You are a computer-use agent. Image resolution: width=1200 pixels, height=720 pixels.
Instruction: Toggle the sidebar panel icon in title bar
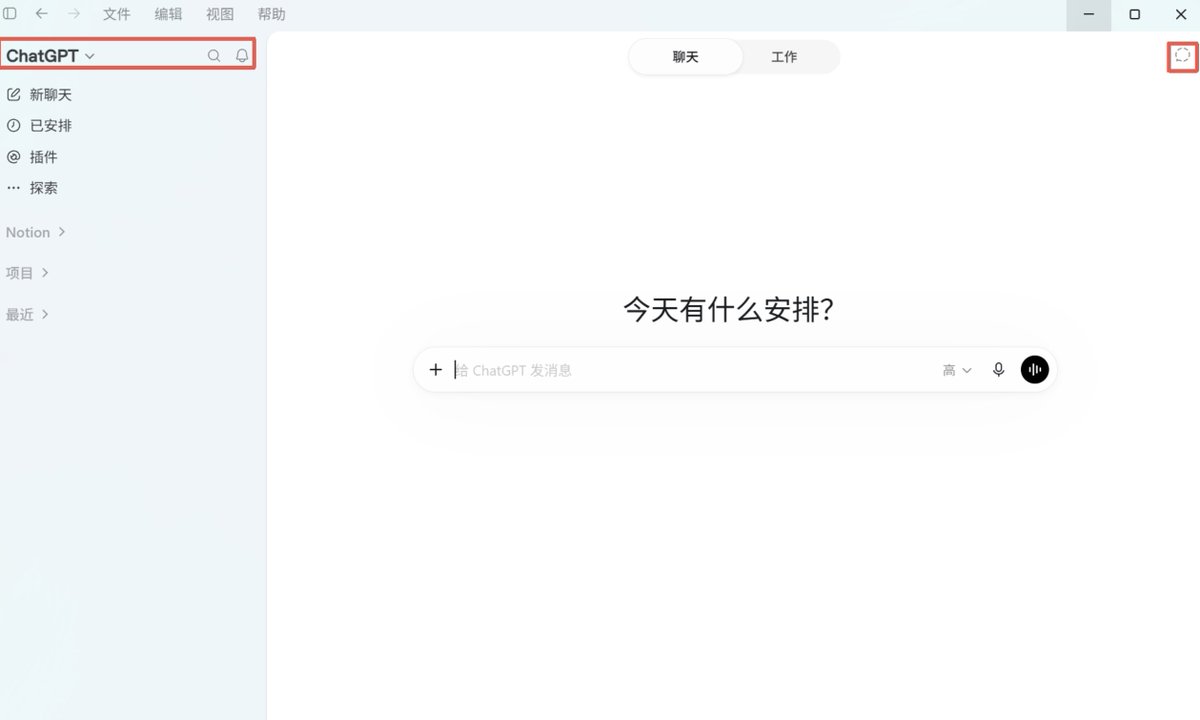[10, 14]
